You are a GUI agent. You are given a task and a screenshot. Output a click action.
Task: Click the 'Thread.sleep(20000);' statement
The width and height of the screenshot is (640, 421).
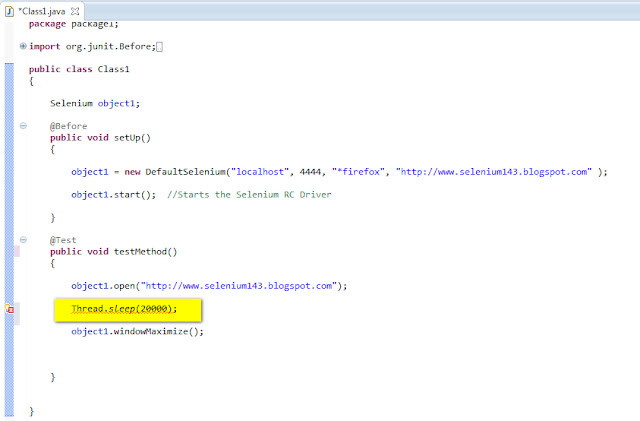tap(124, 309)
